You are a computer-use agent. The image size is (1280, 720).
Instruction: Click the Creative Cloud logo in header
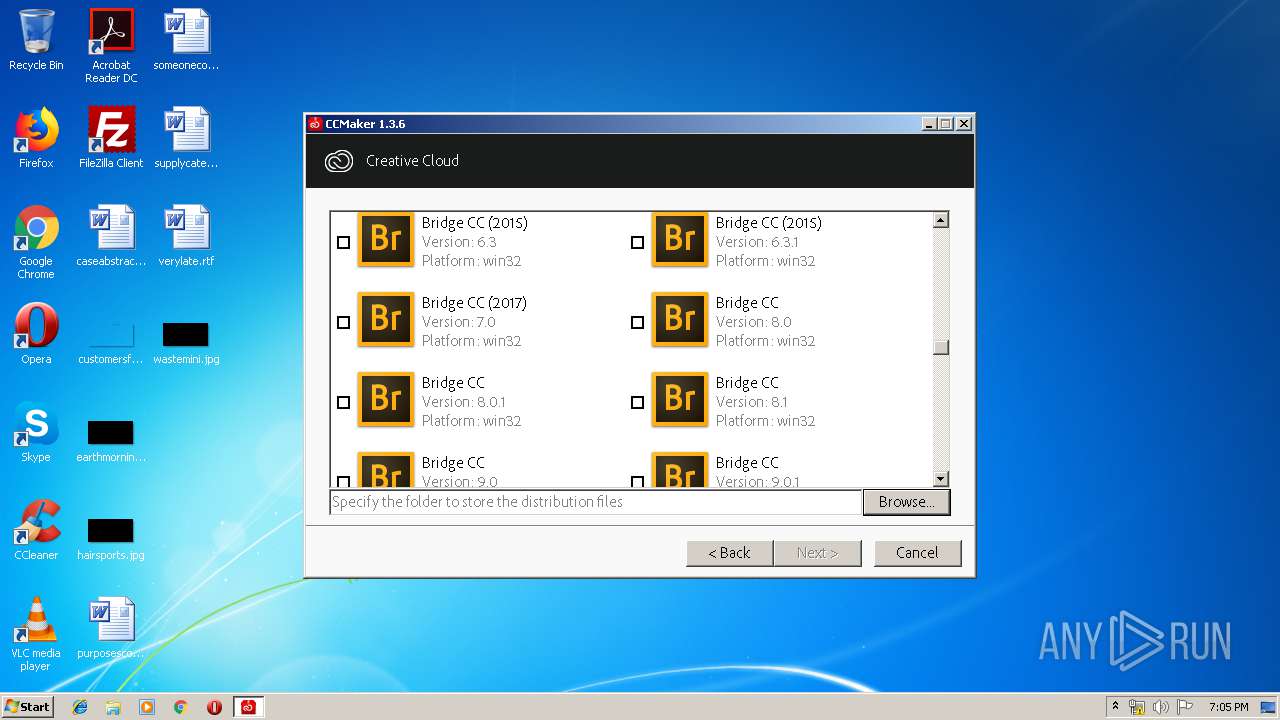339,161
